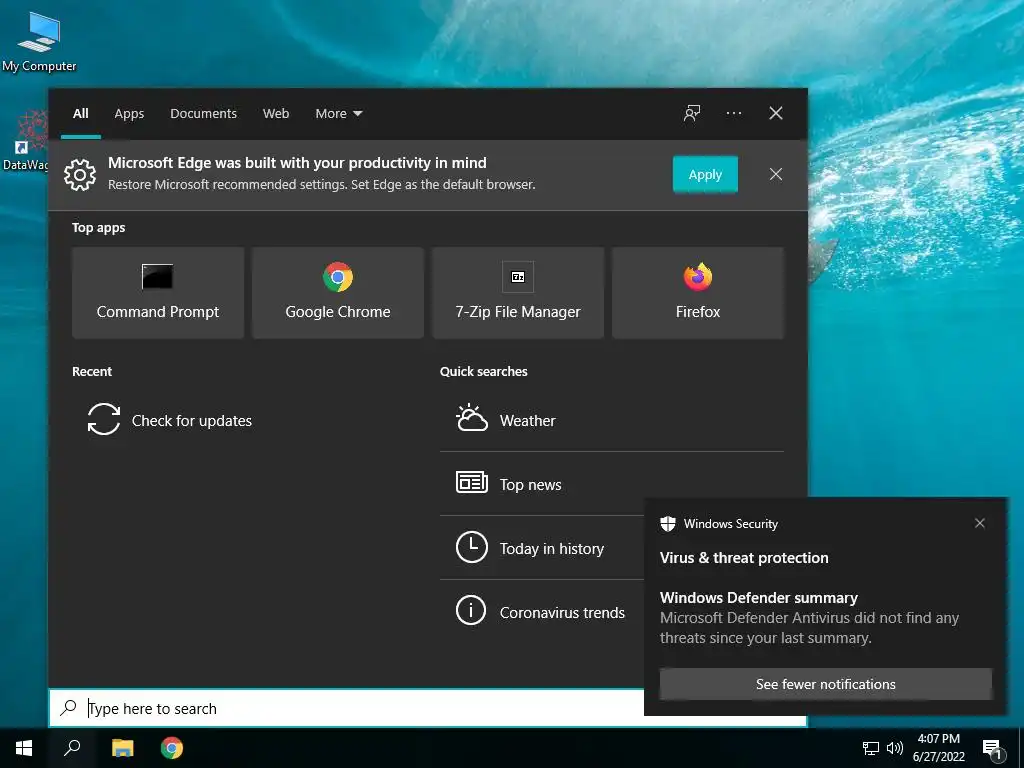Launch Firefox from Top apps
This screenshot has height=768, width=1024.
point(697,293)
